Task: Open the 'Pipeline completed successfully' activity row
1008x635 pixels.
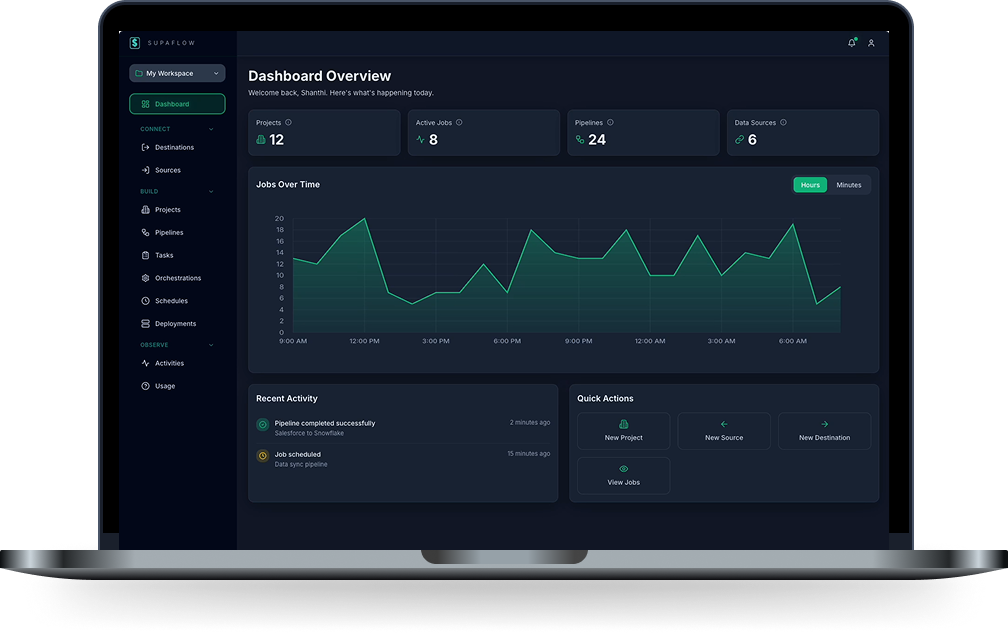Action: 403,428
